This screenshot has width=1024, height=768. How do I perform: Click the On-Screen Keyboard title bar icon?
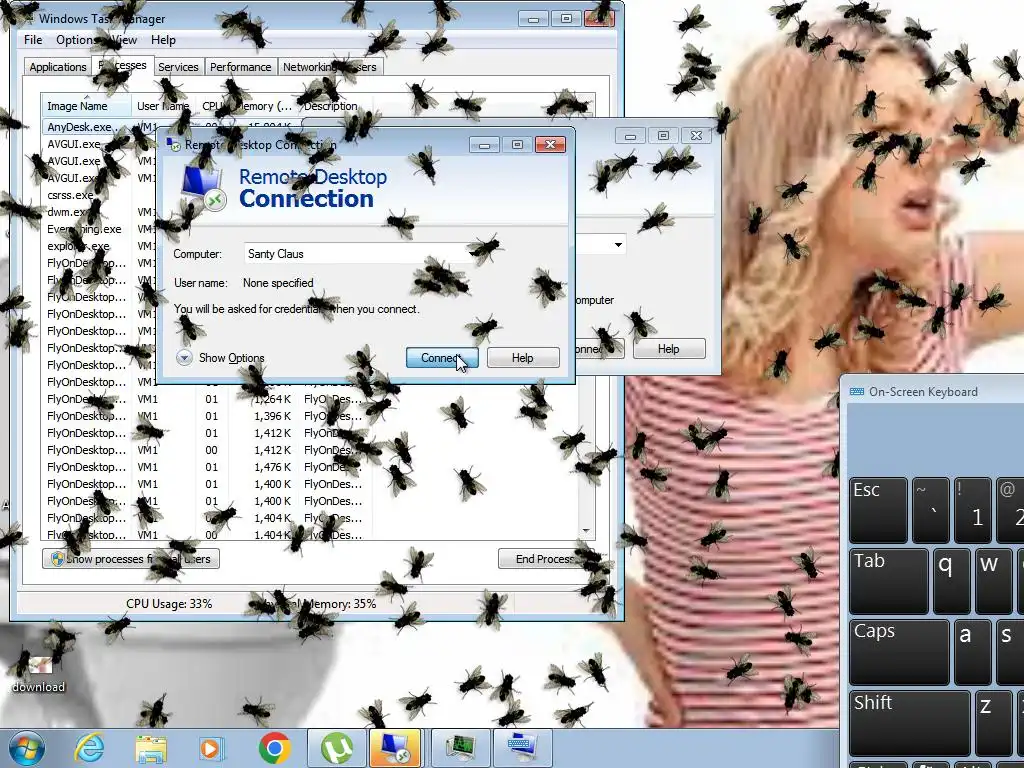(x=856, y=392)
